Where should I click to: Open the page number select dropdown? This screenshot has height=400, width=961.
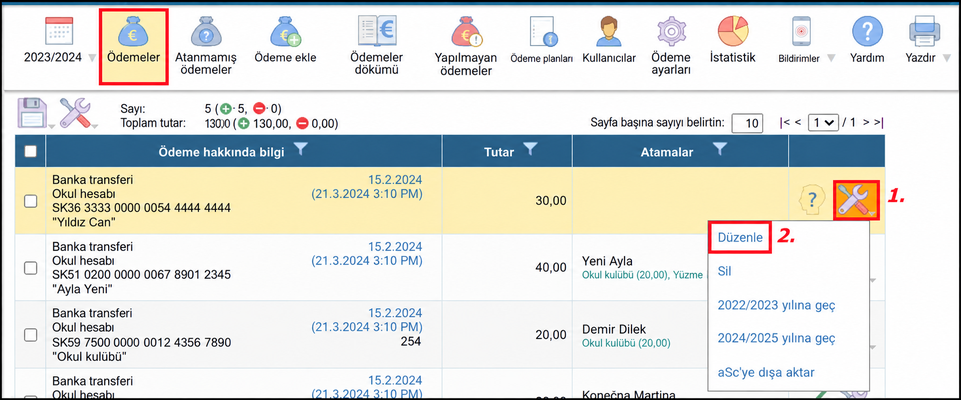click(x=823, y=123)
